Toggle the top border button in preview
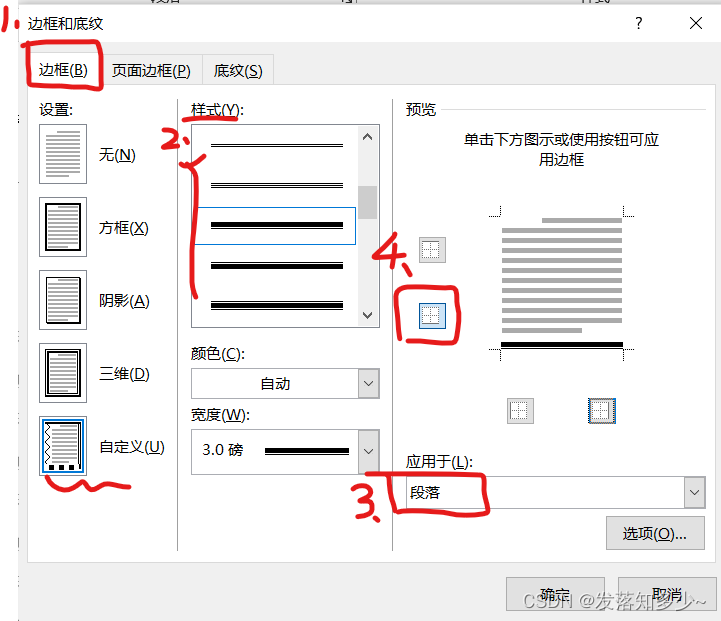 (432, 250)
